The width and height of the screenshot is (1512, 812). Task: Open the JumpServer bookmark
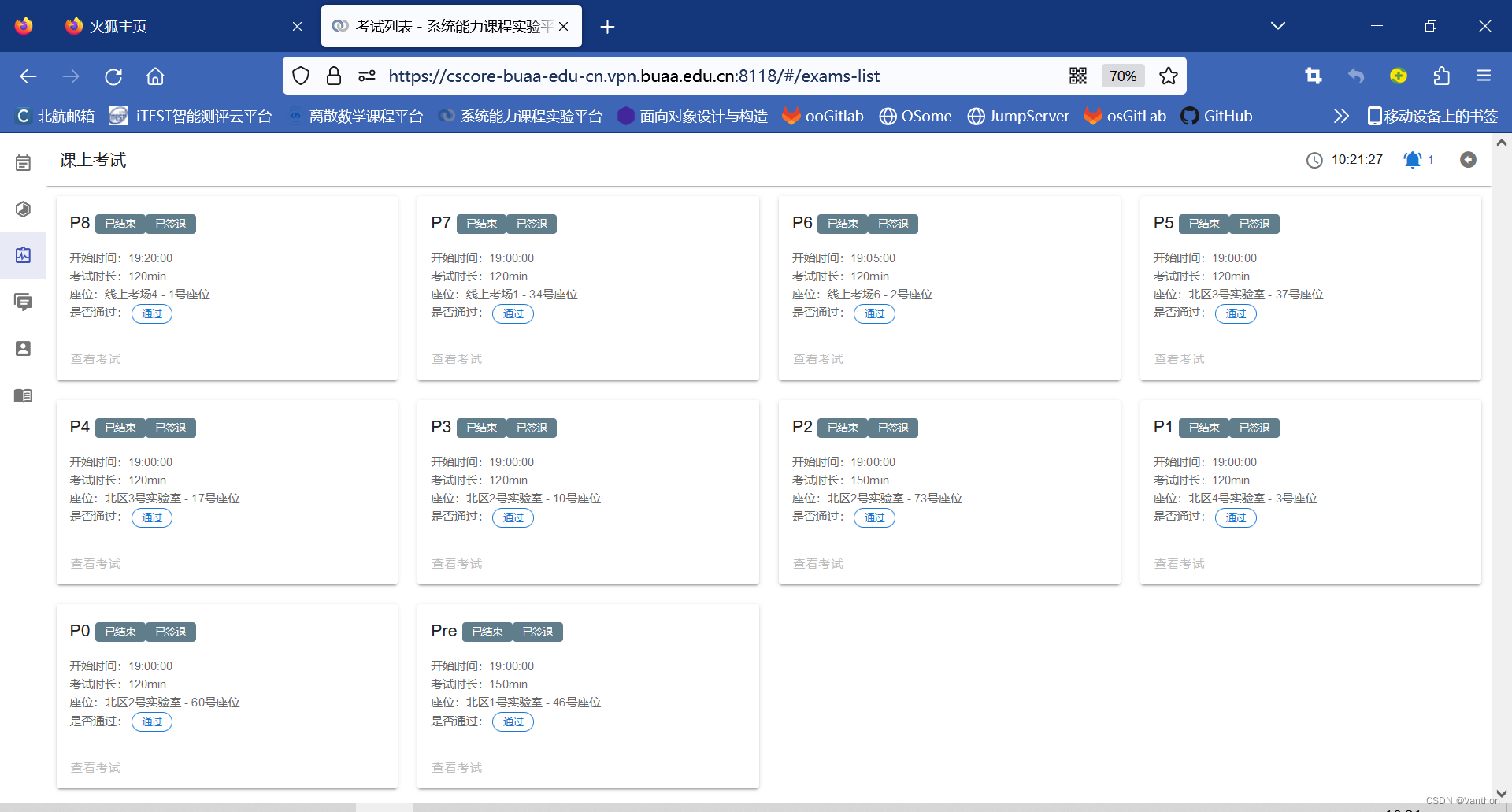click(x=1017, y=117)
